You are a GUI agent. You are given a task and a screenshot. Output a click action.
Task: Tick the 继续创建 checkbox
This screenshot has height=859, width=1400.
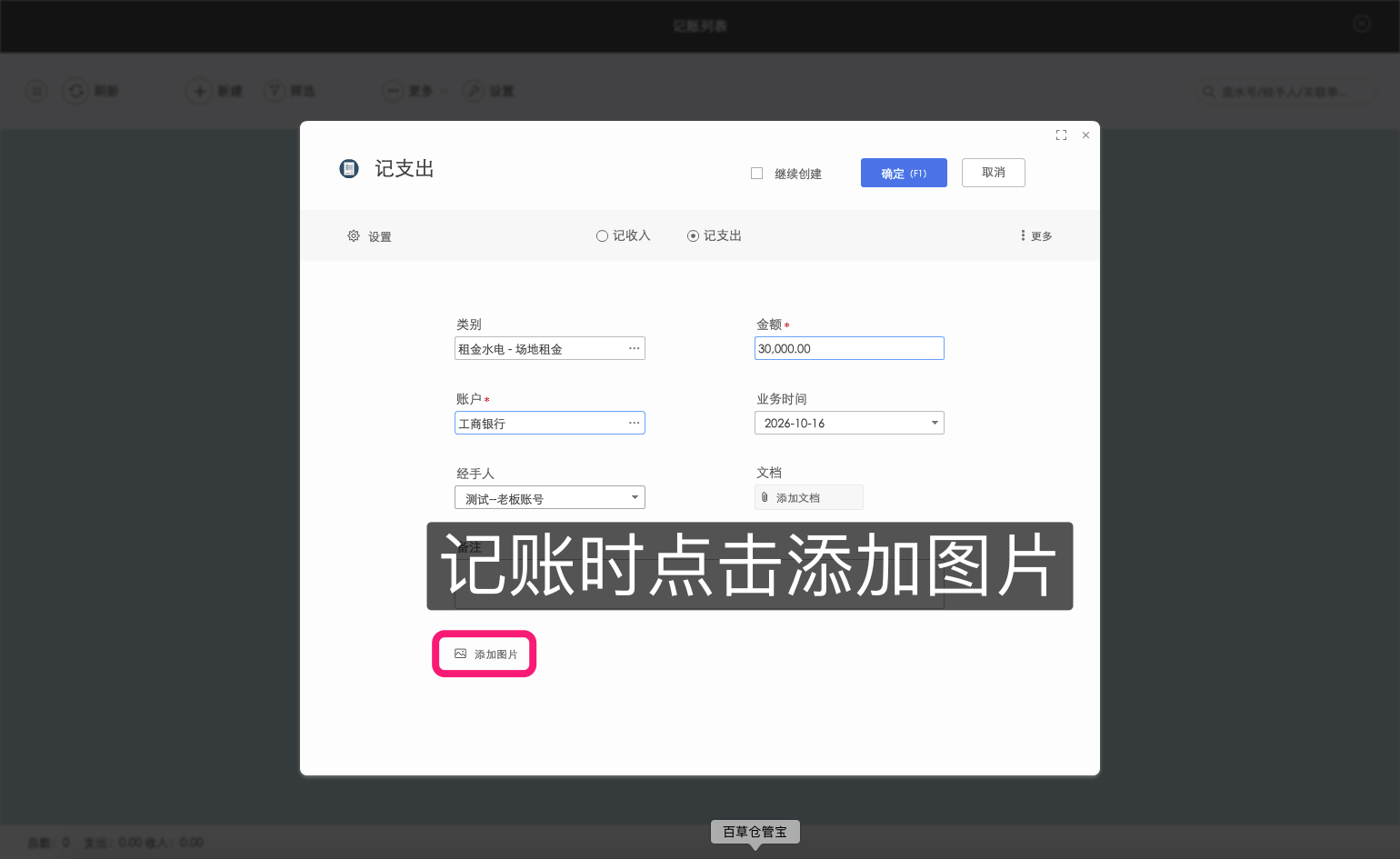756,173
